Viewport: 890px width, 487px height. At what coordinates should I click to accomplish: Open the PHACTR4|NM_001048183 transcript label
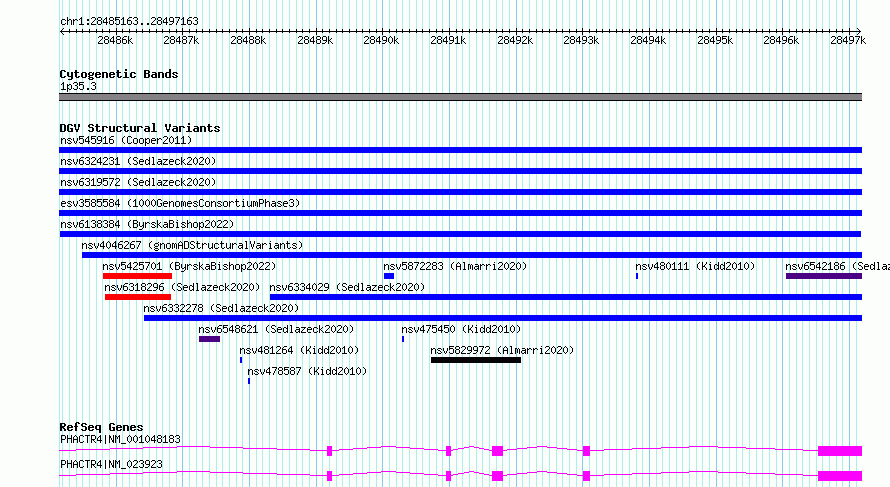click(120, 439)
